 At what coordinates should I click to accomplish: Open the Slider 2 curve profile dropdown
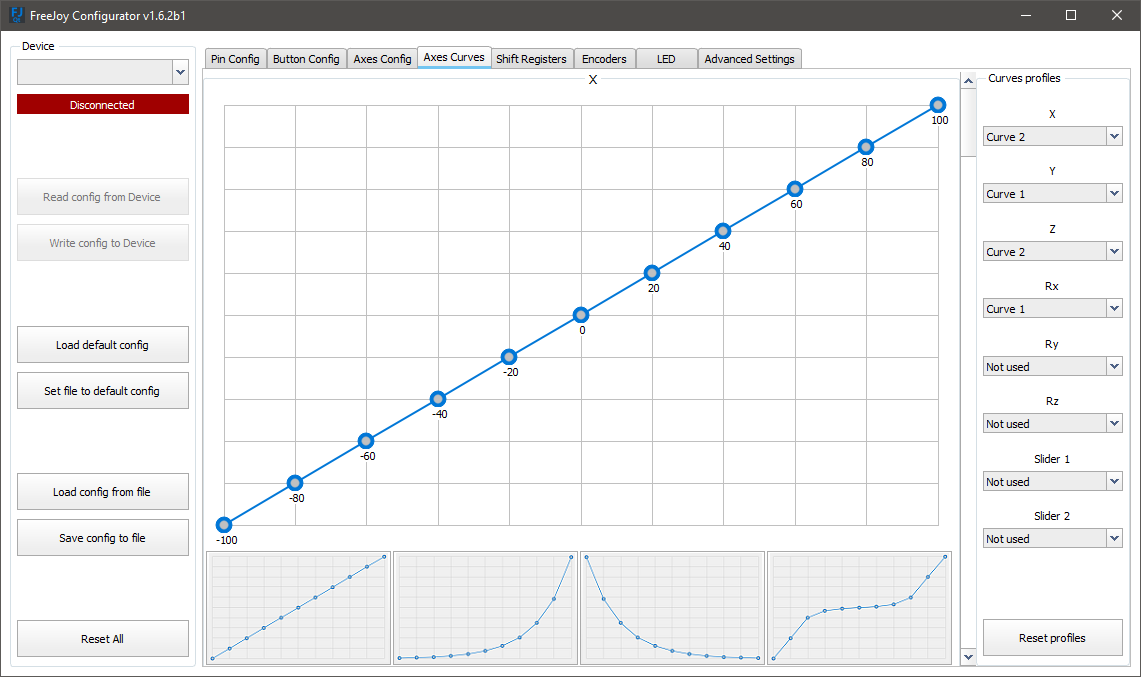point(1052,539)
